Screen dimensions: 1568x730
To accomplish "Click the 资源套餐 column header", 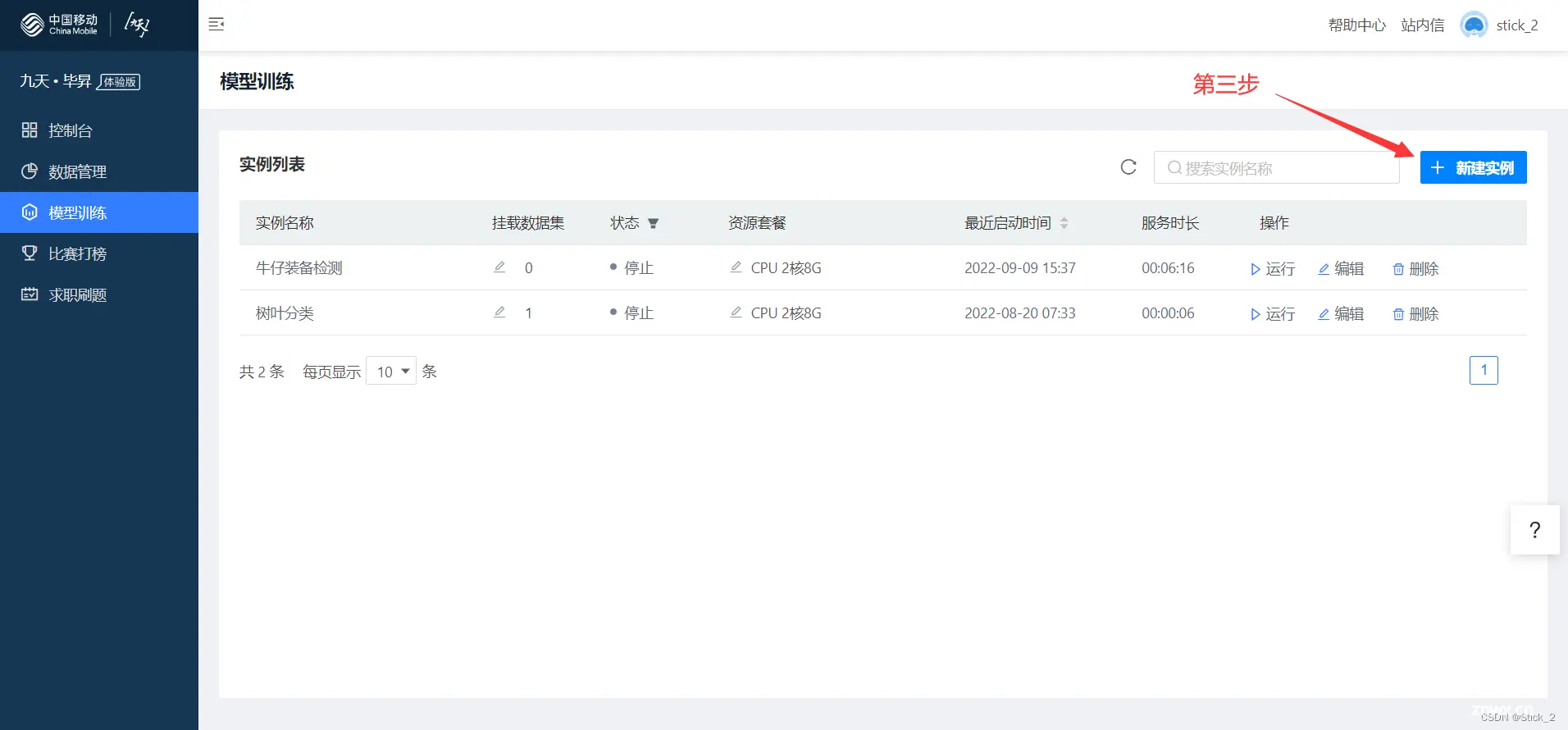I will pyautogui.click(x=757, y=223).
